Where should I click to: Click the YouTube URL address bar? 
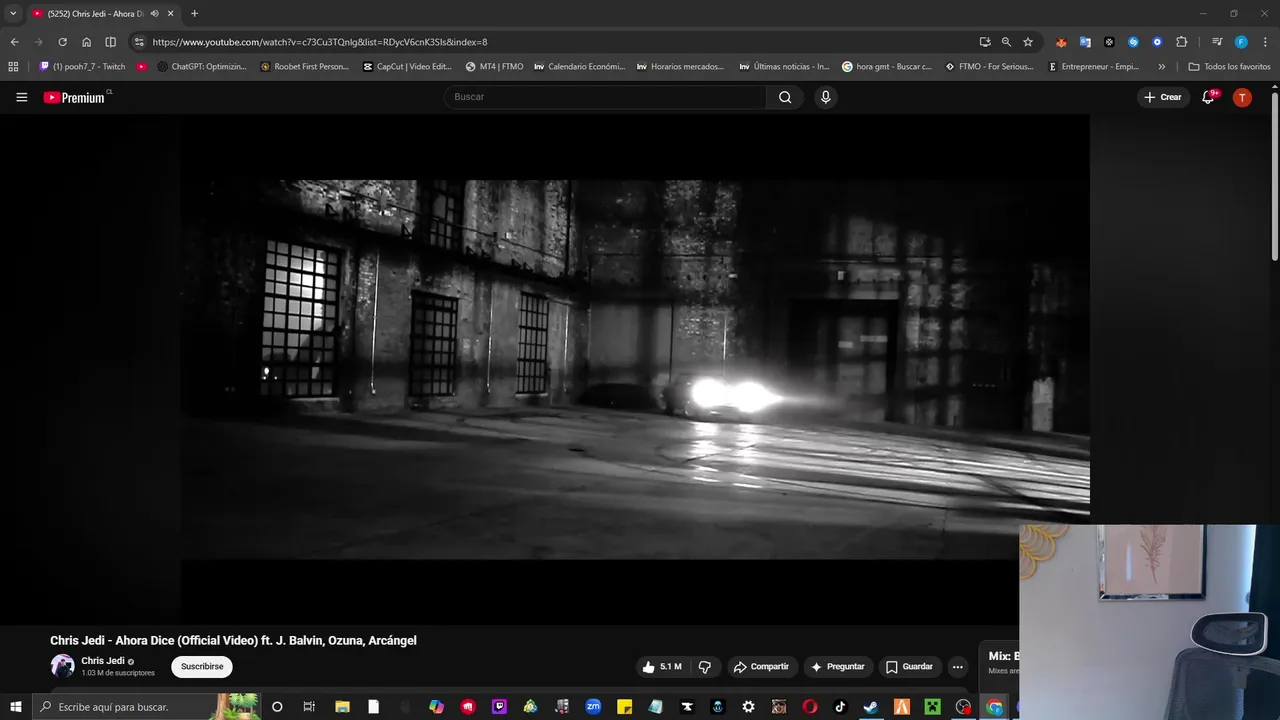[560, 42]
